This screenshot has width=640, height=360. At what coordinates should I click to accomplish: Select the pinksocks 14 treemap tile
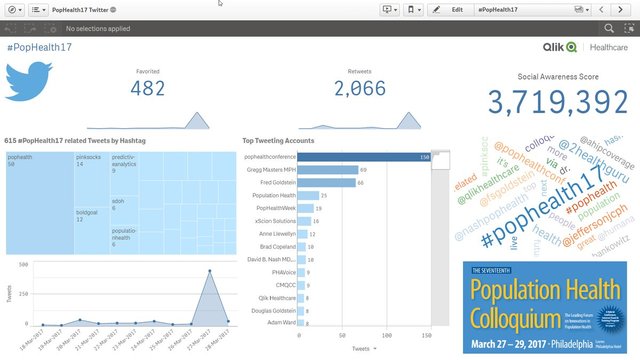tap(92, 180)
